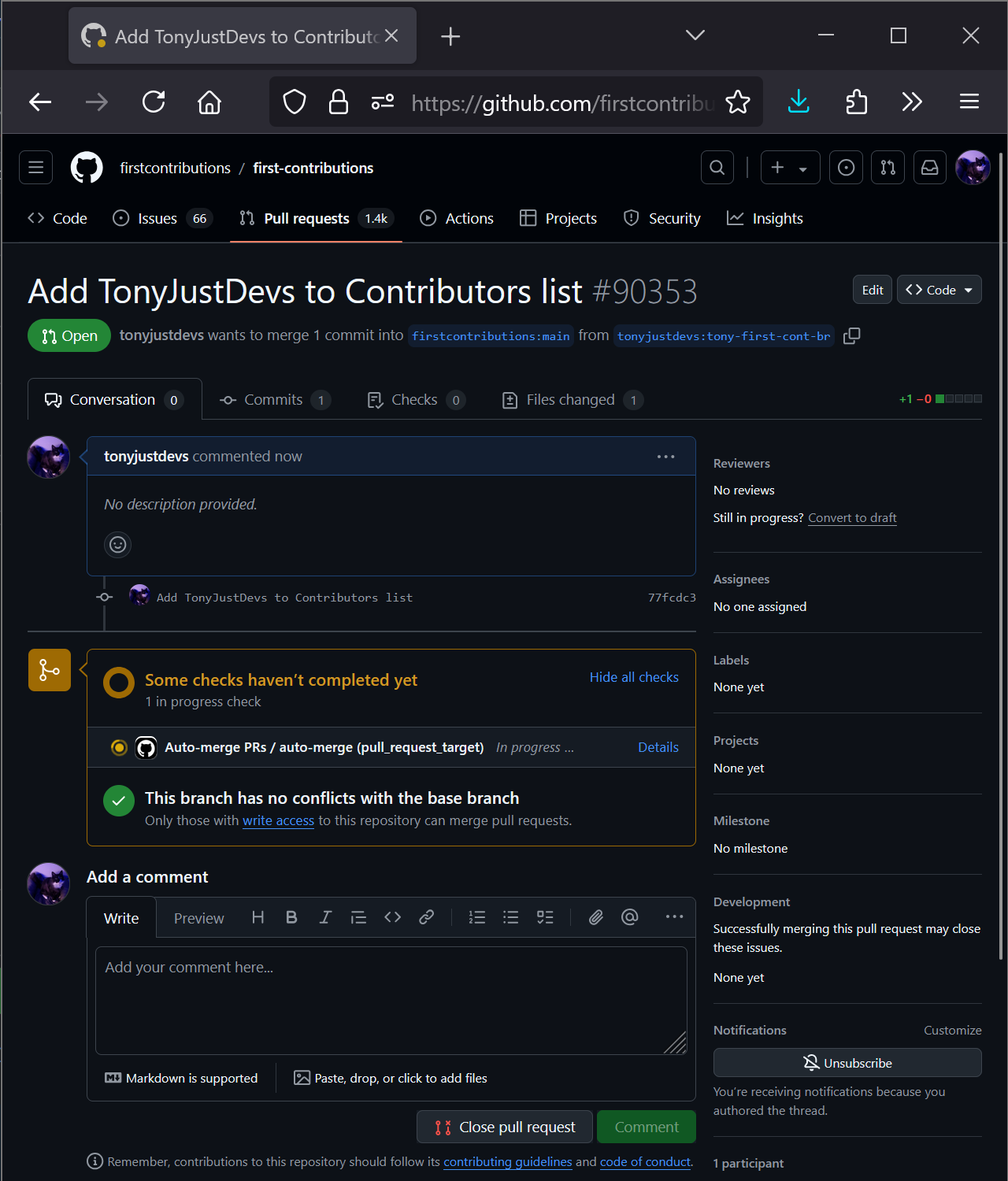This screenshot has width=1008, height=1181.
Task: Go to the GitHub homepage via the logo
Action: click(x=87, y=168)
